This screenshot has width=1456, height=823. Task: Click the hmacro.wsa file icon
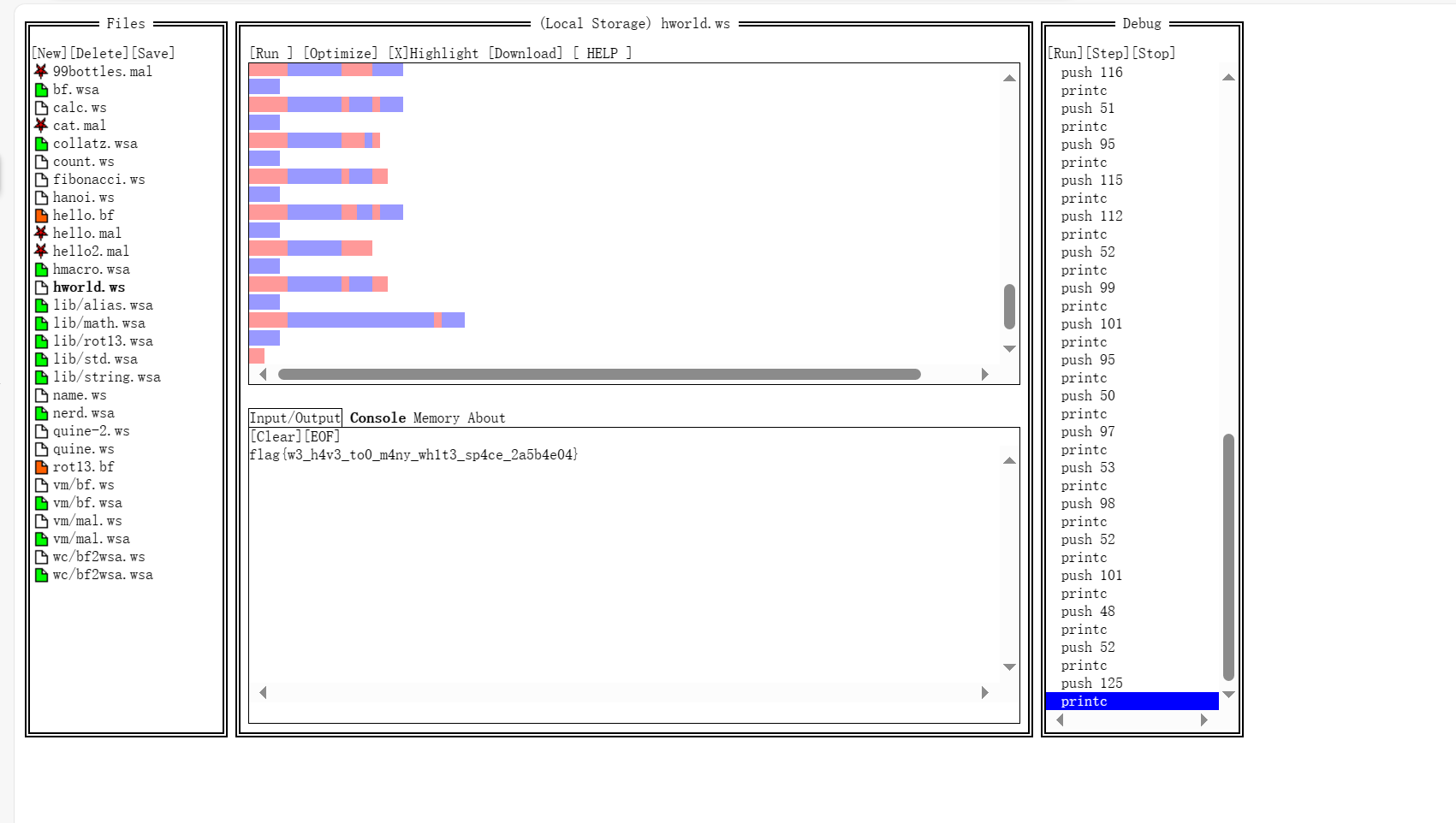point(41,269)
